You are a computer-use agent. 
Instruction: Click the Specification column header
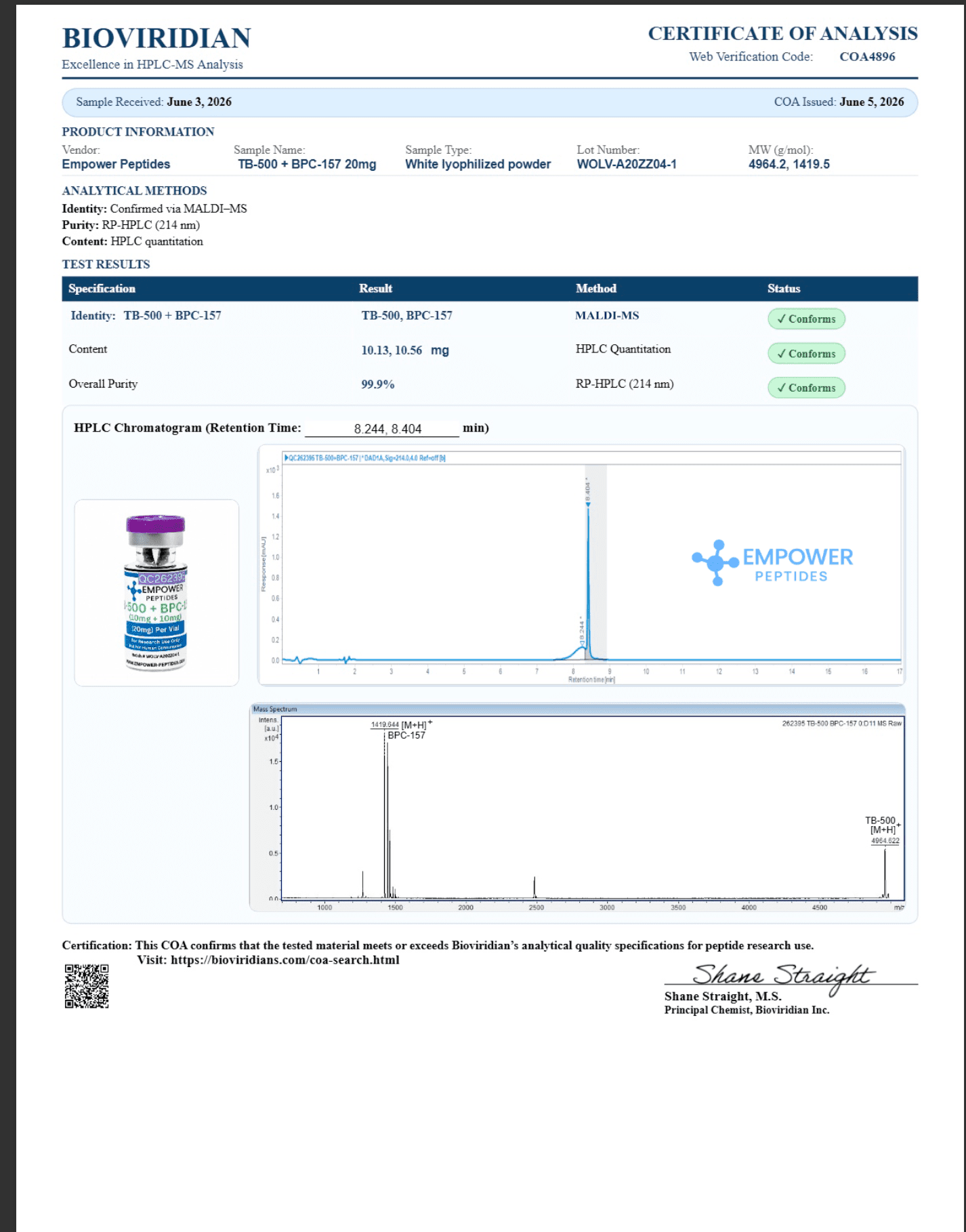pyautogui.click(x=102, y=289)
